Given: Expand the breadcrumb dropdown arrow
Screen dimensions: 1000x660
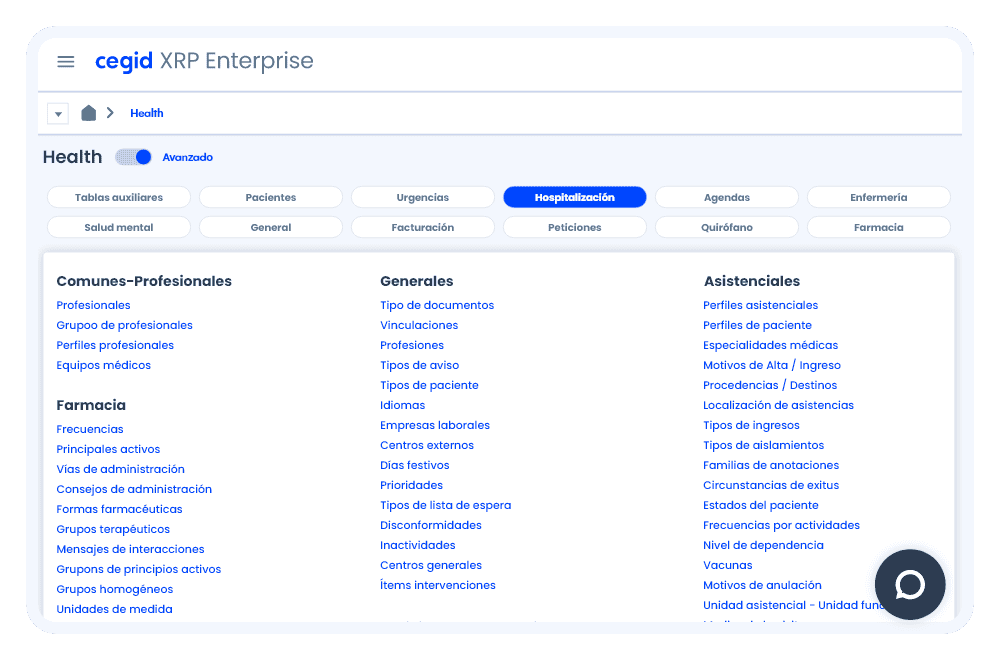Looking at the screenshot, I should coord(58,114).
